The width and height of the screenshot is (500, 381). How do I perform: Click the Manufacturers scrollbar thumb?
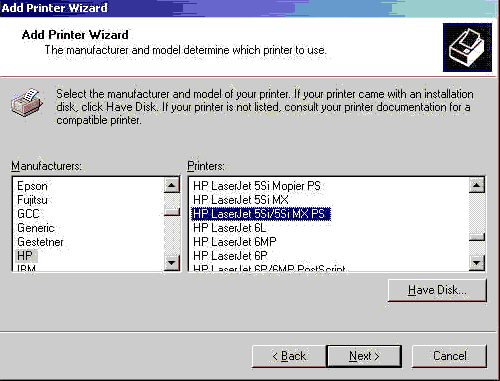tap(172, 212)
